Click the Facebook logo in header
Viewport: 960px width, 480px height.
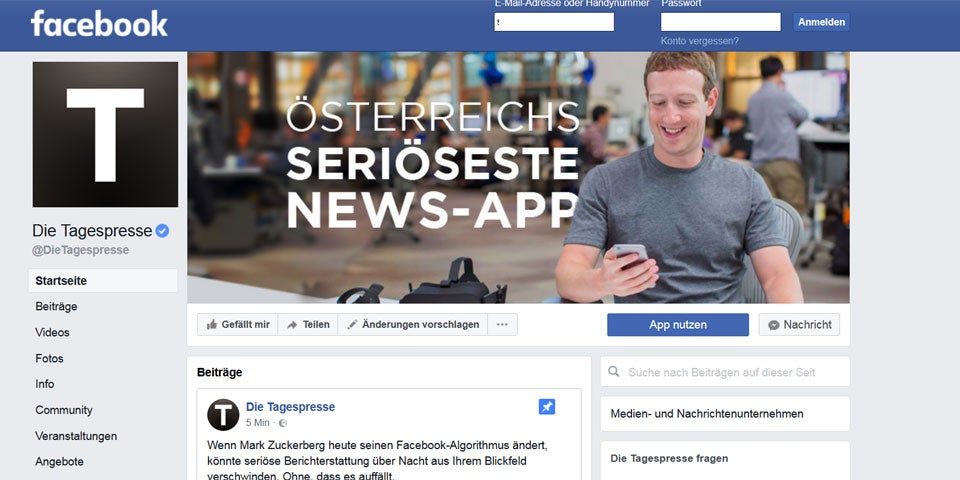point(99,23)
